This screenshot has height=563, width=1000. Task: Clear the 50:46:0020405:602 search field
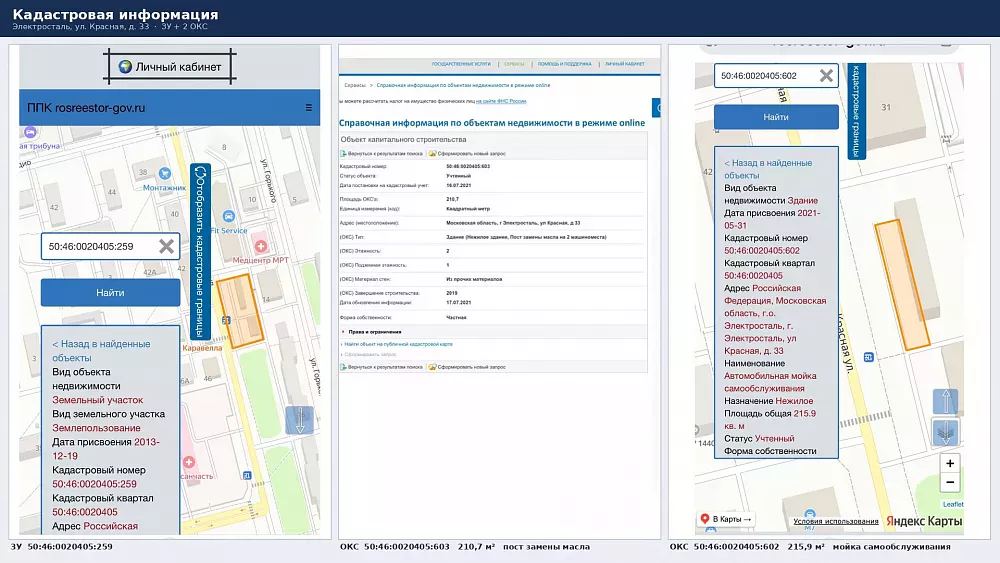click(827, 76)
